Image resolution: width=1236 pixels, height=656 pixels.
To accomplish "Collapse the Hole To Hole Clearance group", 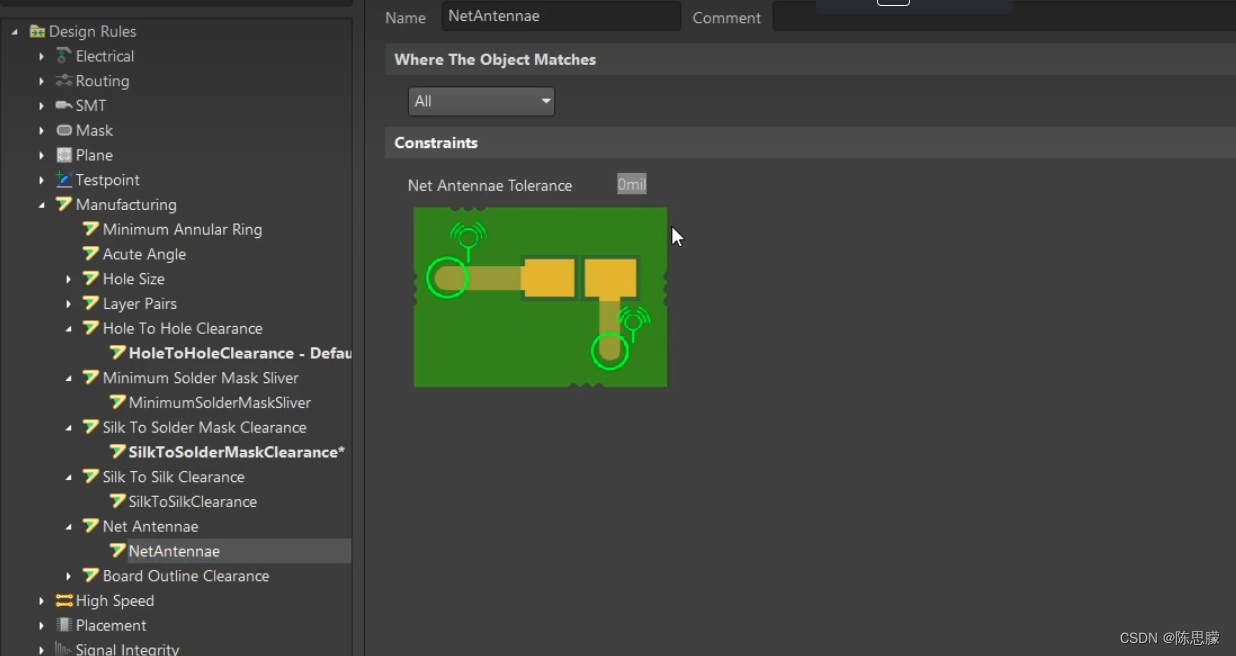I will click(69, 328).
